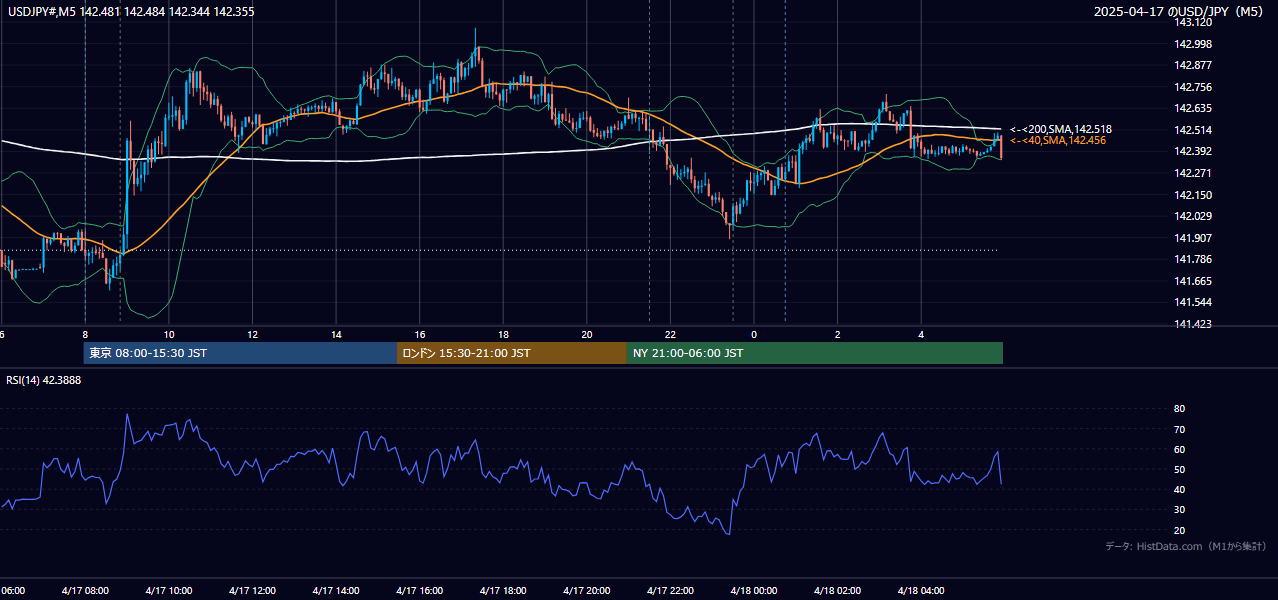Click the 4/17 12:00 bottom time label
The height and width of the screenshot is (600, 1278).
pos(252,590)
